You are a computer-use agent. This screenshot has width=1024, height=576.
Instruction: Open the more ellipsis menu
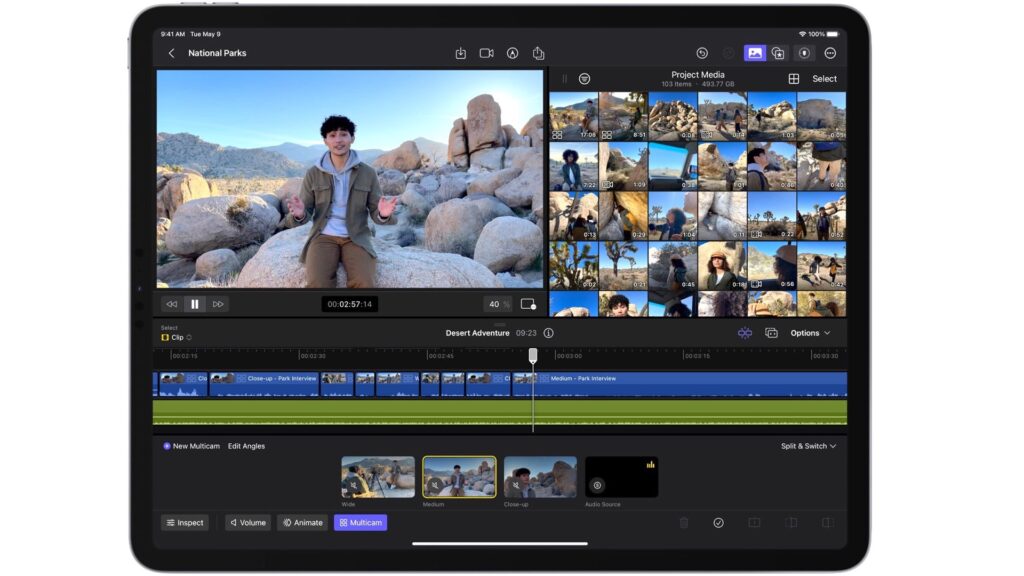830,54
